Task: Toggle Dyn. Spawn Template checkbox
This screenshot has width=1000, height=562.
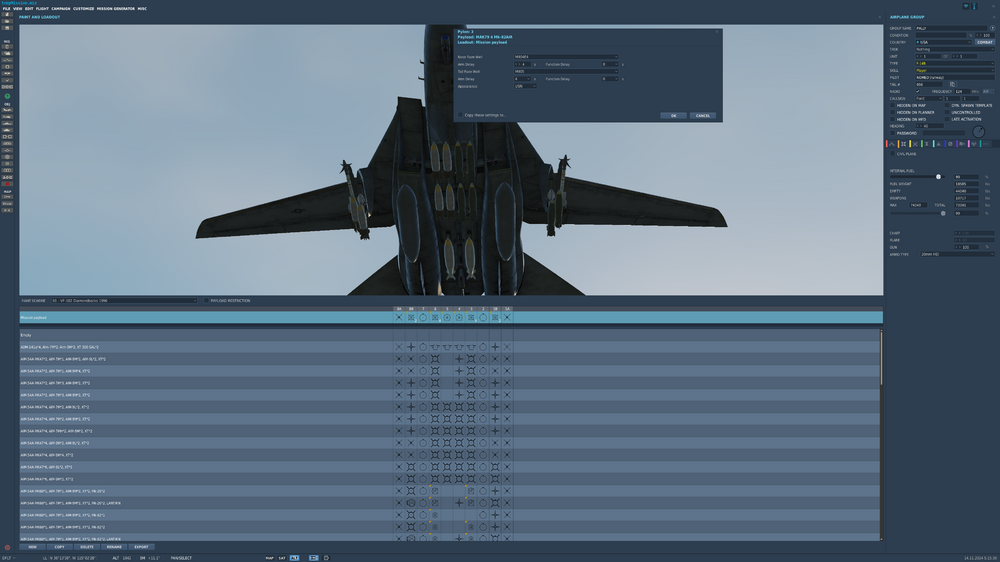Action: [948, 105]
